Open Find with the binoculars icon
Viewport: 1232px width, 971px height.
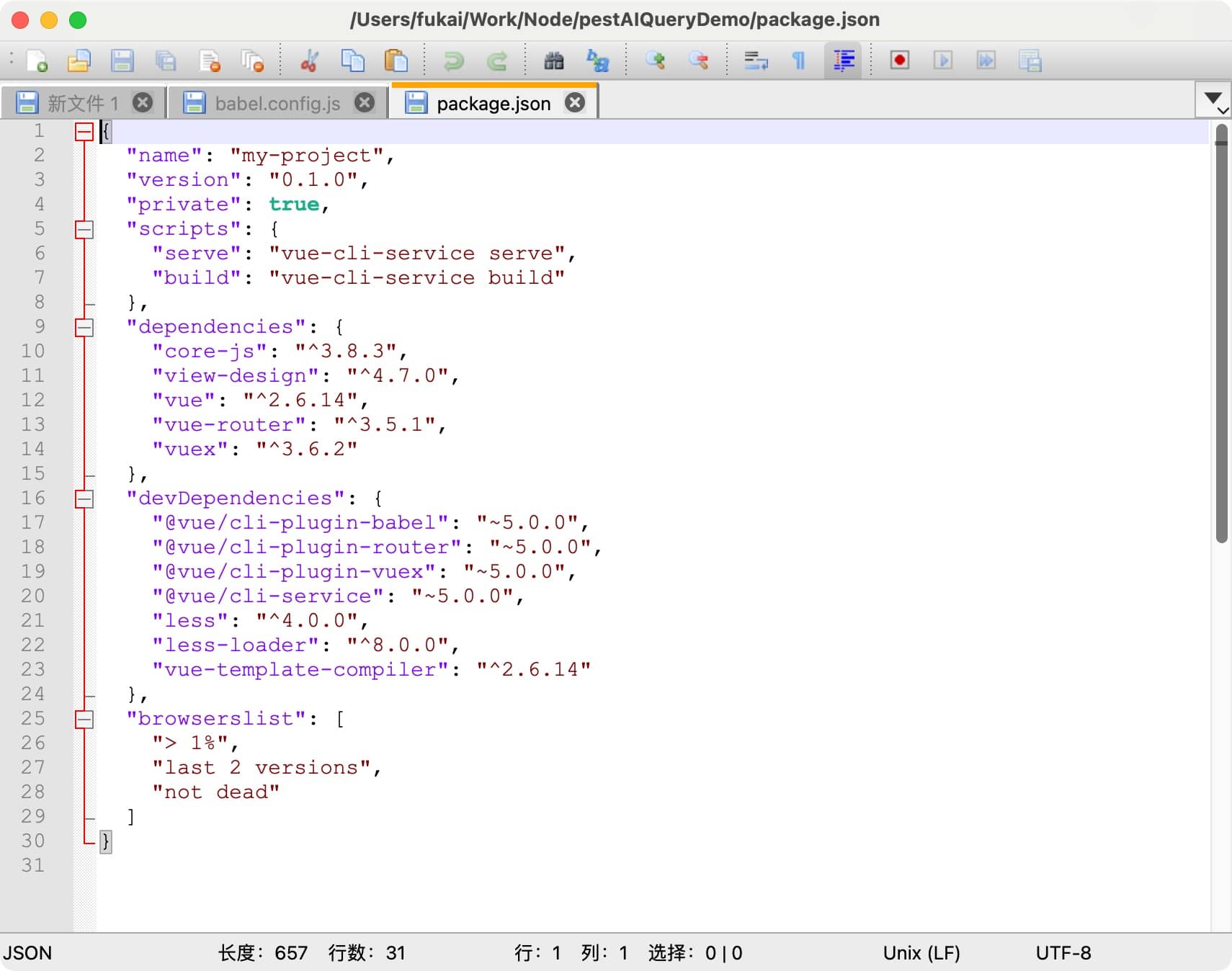pyautogui.click(x=554, y=61)
